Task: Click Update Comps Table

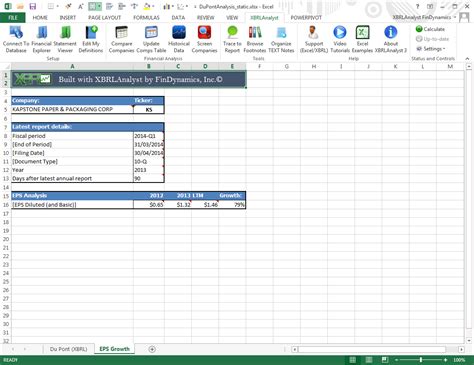Action: pyautogui.click(x=151, y=39)
